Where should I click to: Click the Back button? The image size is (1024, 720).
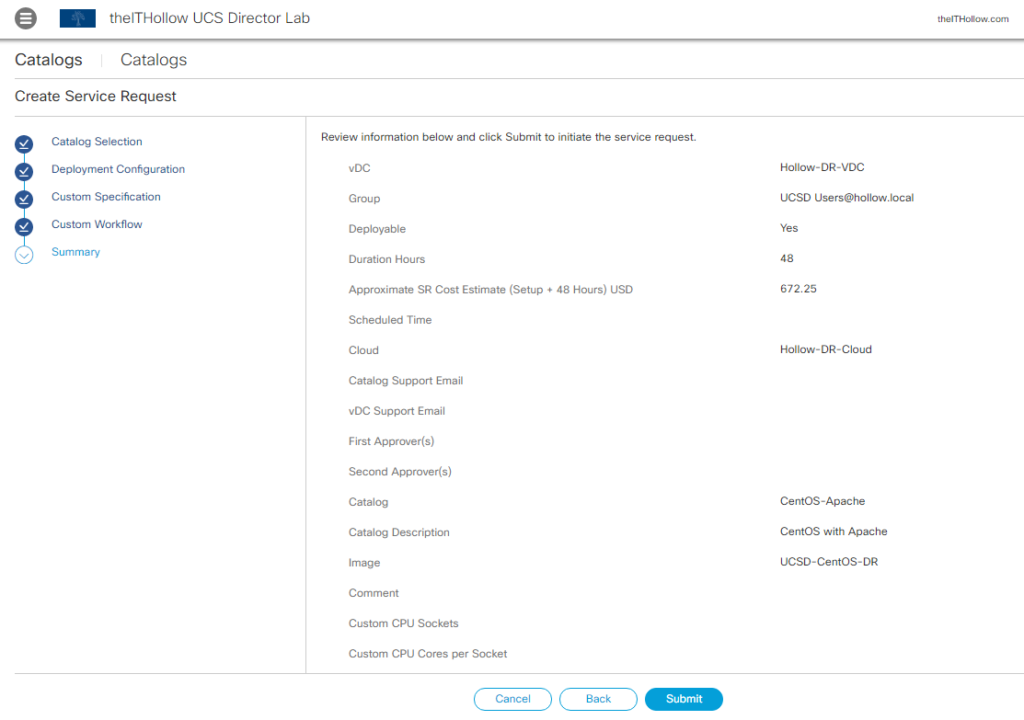(598, 699)
